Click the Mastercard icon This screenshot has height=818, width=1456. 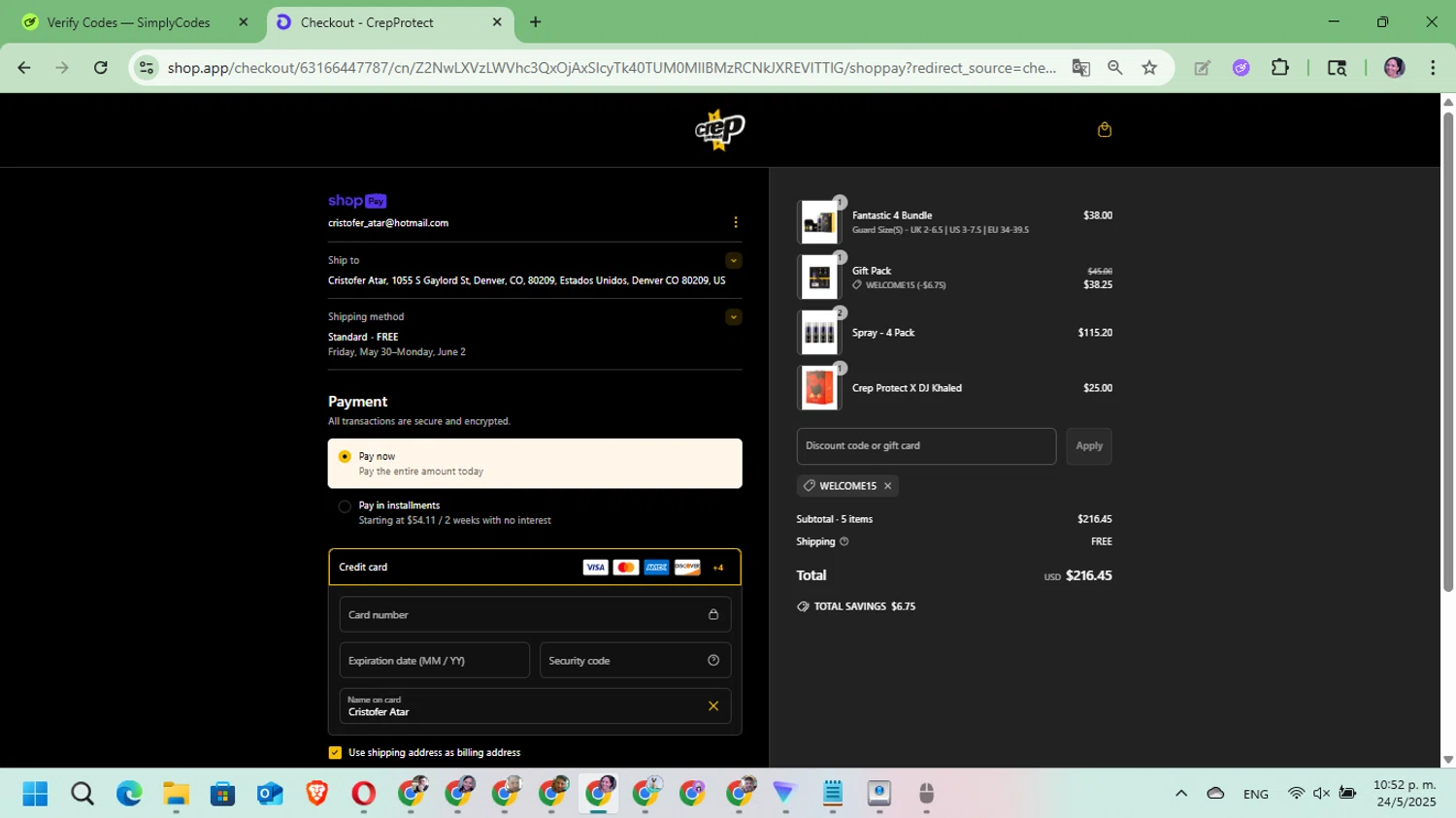click(x=626, y=567)
